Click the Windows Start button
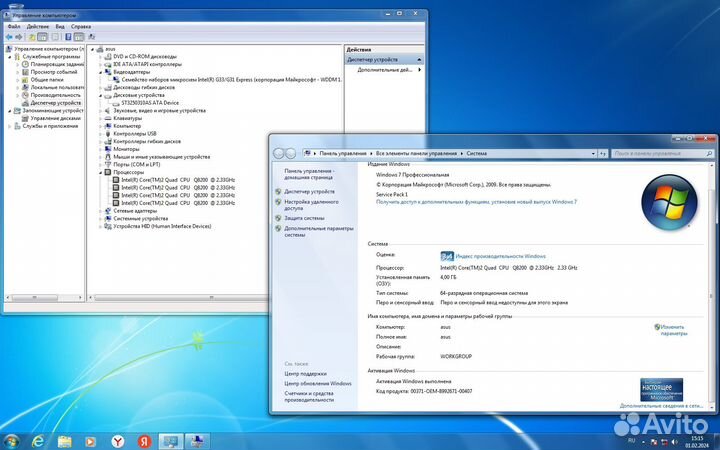720x450 pixels. (x=11, y=440)
